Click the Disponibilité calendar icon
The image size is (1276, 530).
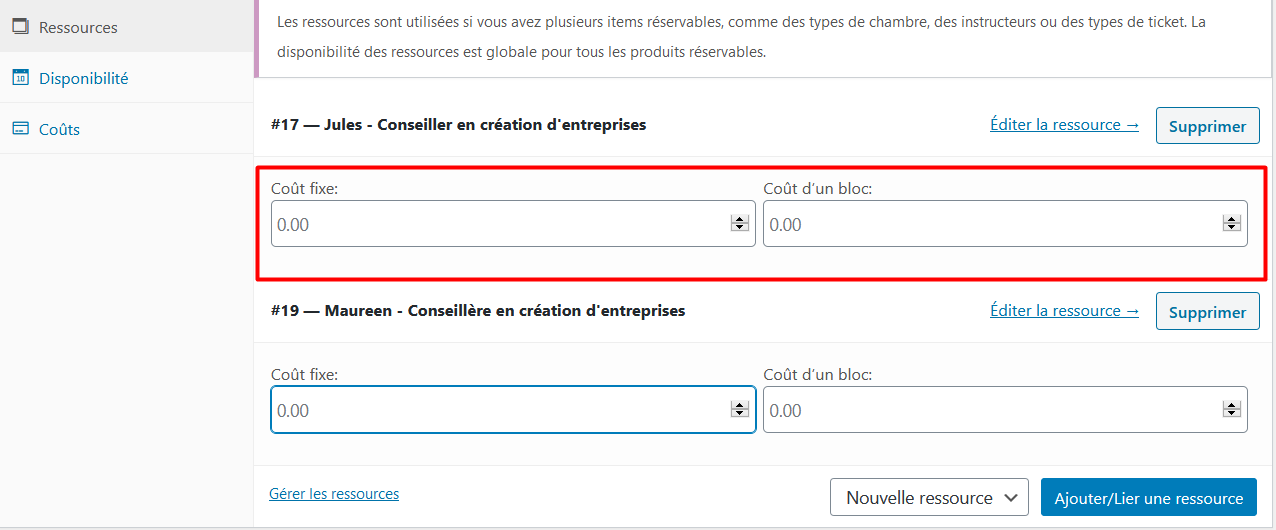click(20, 78)
